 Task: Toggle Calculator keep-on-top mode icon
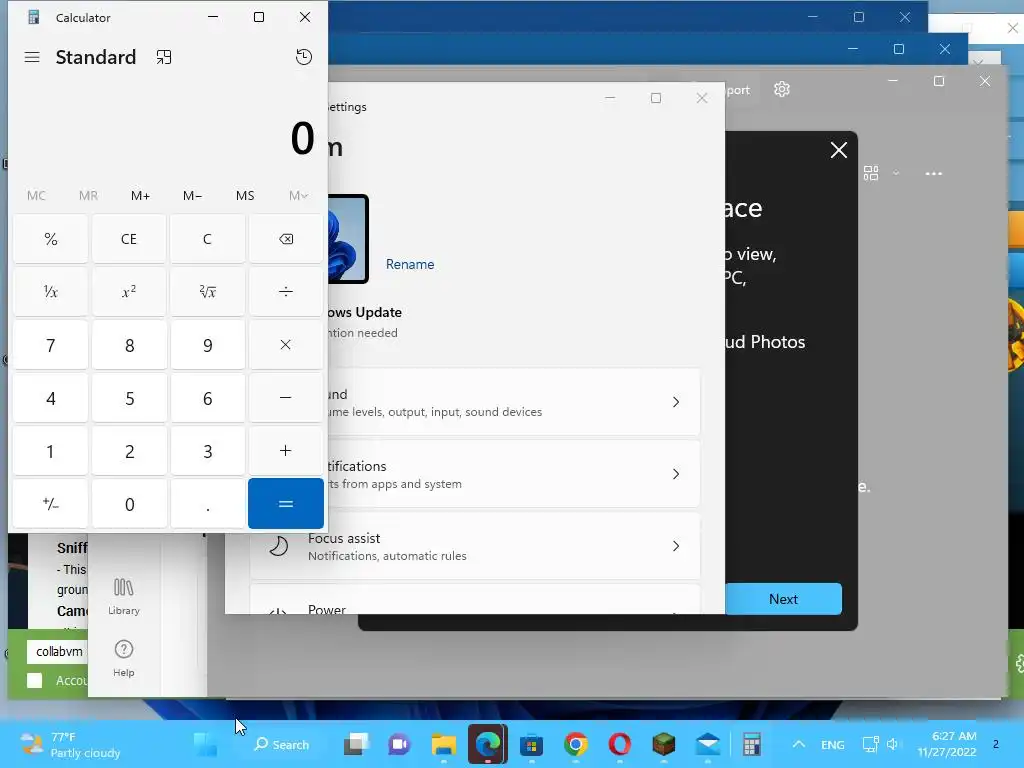[164, 57]
